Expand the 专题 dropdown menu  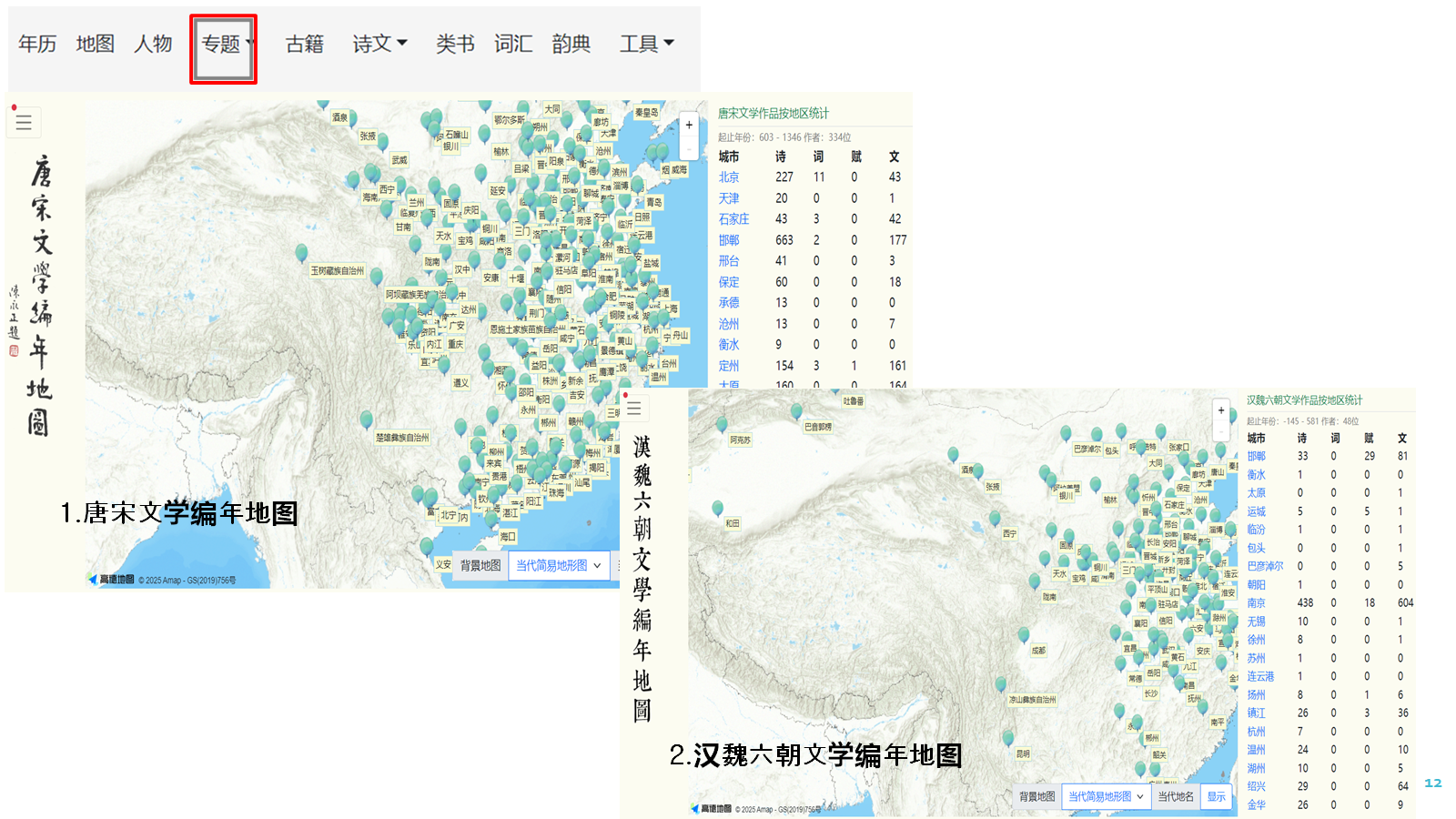(224, 44)
